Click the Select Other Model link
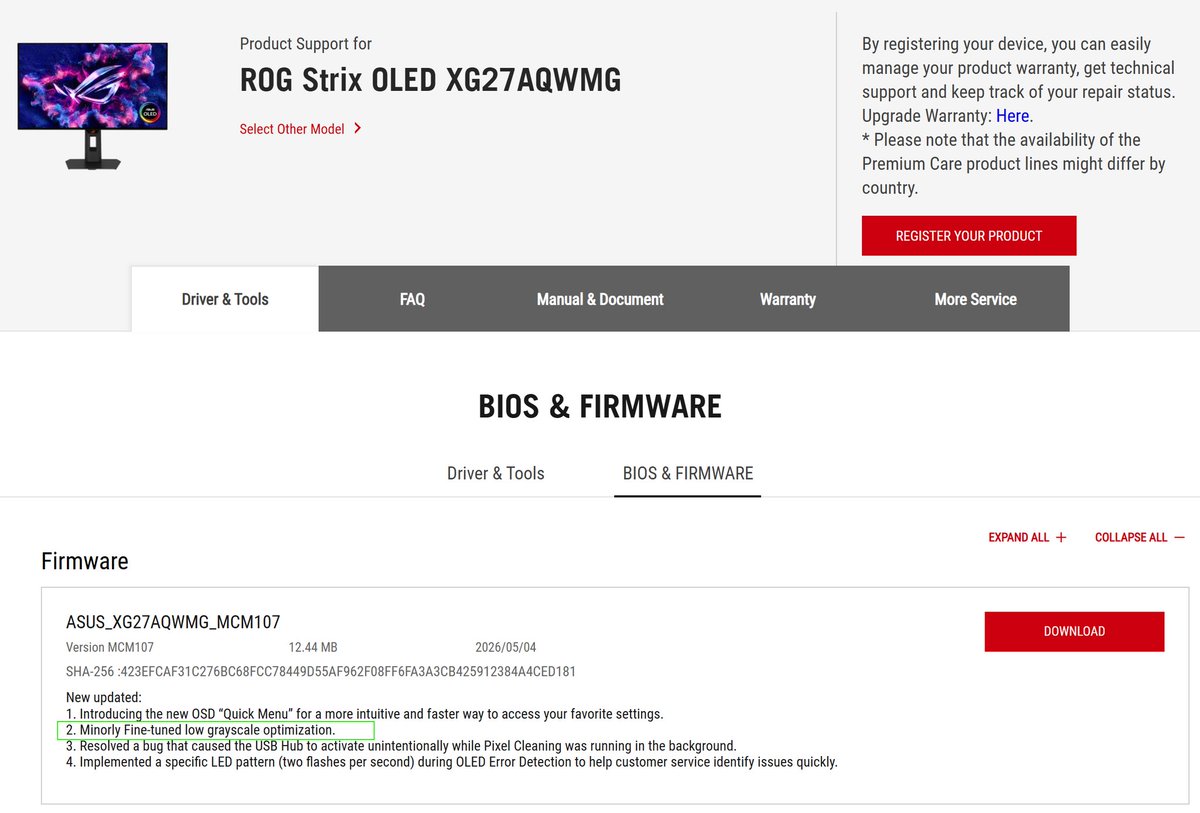This screenshot has width=1200, height=813. tap(292, 129)
